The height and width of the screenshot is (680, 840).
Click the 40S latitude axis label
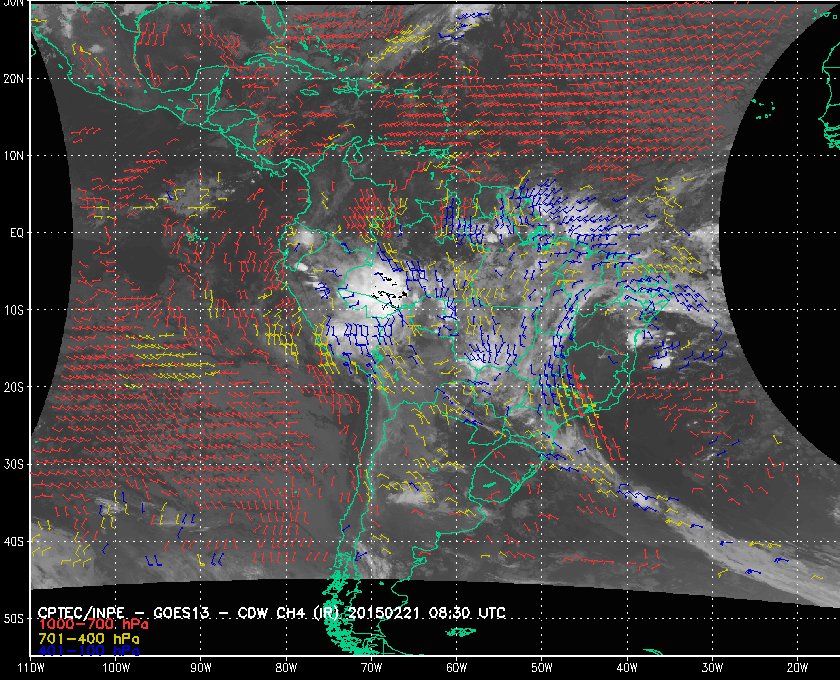[13, 541]
